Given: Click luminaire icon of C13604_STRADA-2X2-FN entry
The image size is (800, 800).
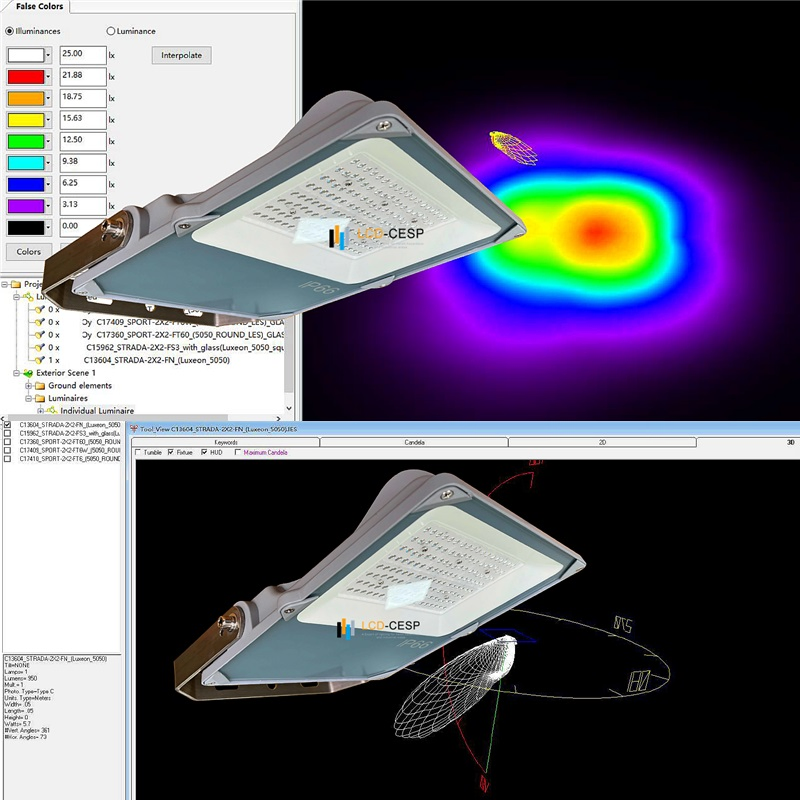Looking at the screenshot, I should click(x=41, y=359).
